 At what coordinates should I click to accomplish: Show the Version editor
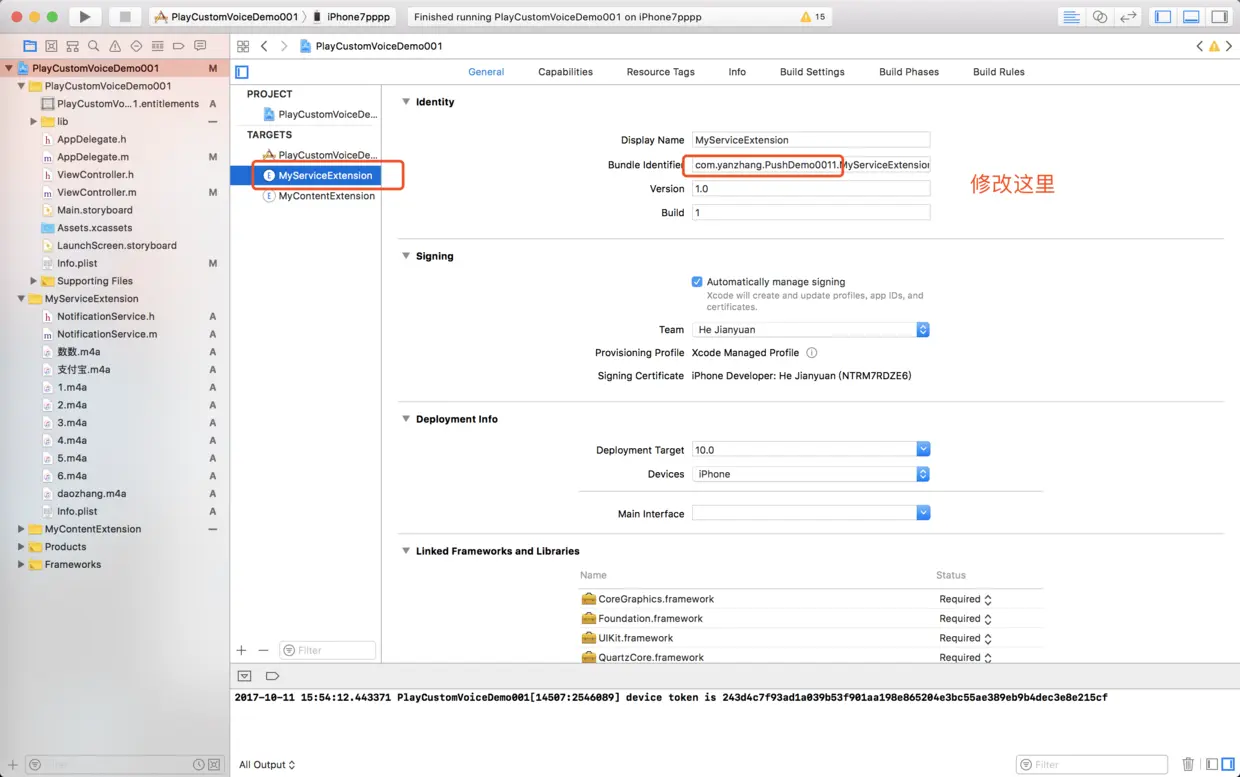(1128, 17)
